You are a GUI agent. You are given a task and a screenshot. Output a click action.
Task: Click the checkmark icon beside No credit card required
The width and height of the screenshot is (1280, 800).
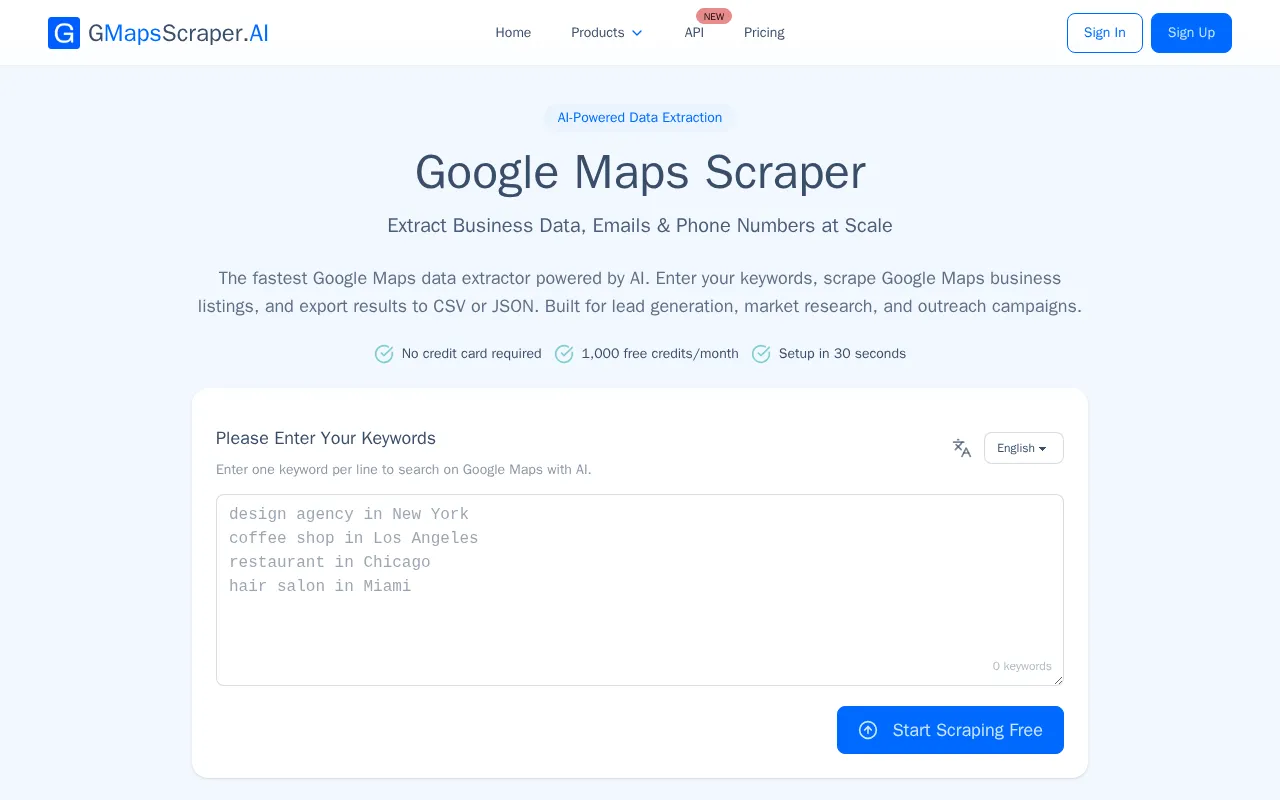(384, 354)
